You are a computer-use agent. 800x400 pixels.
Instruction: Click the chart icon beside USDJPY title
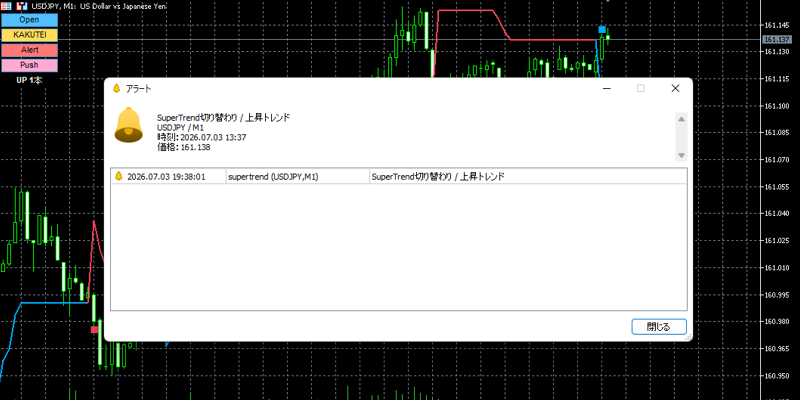(22, 7)
